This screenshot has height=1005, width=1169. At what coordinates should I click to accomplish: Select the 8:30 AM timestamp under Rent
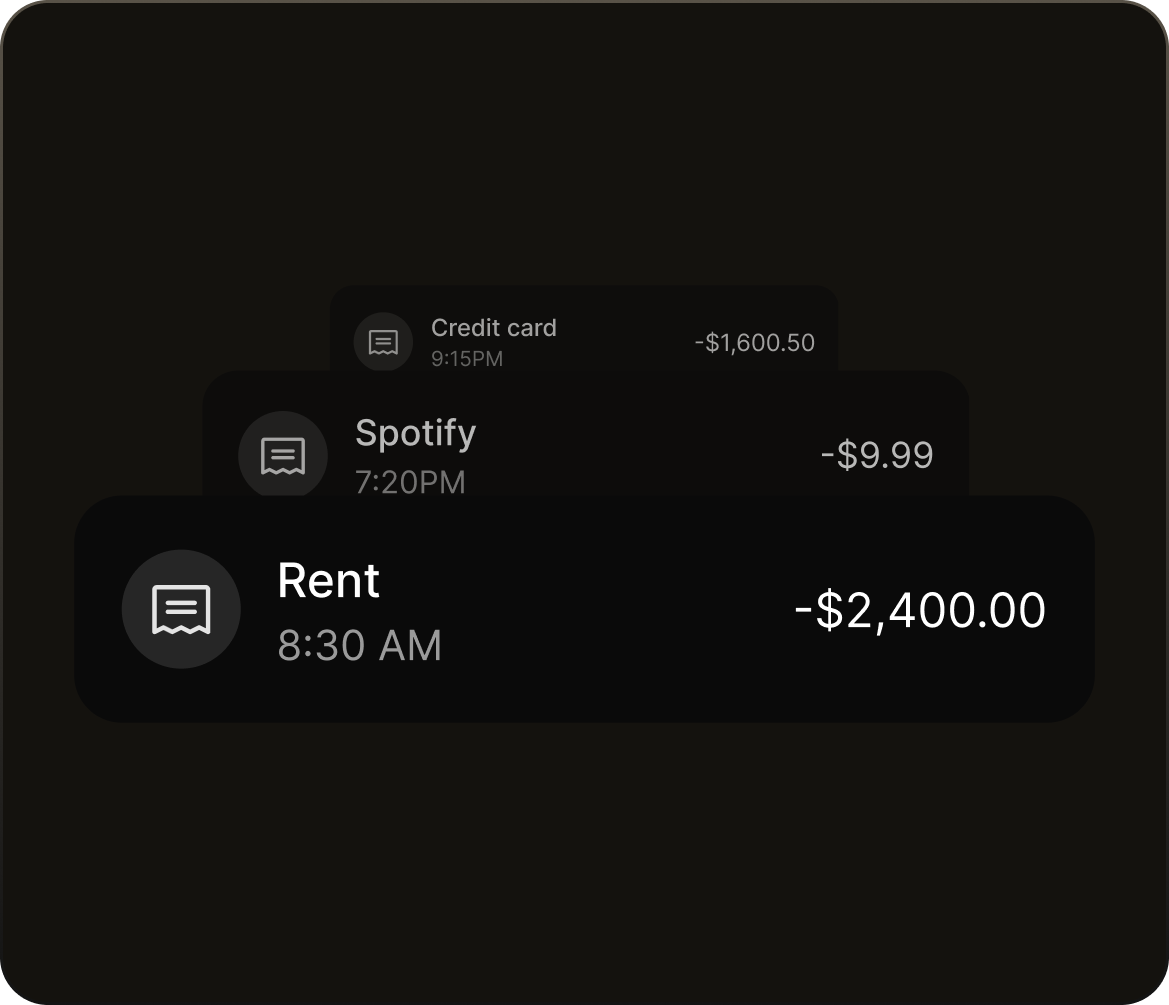[x=360, y=647]
